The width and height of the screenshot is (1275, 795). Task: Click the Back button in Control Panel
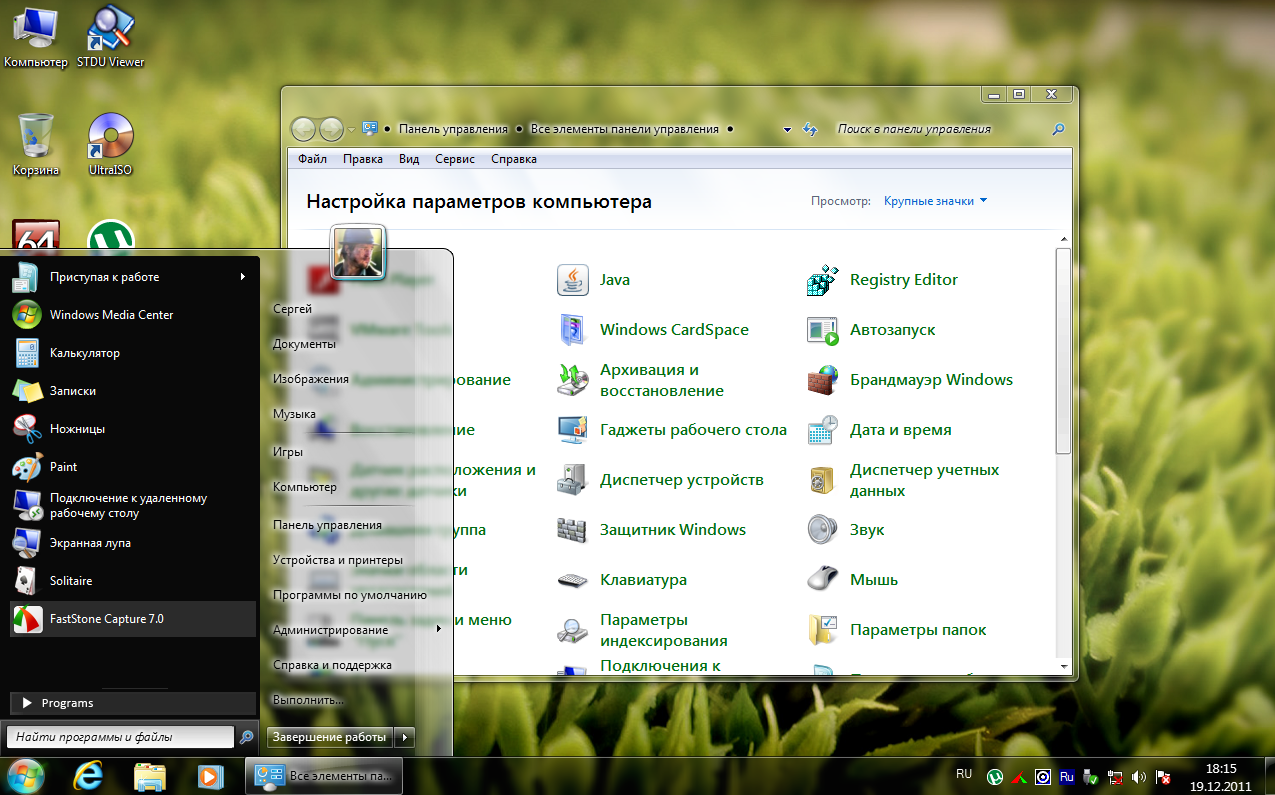pos(302,129)
